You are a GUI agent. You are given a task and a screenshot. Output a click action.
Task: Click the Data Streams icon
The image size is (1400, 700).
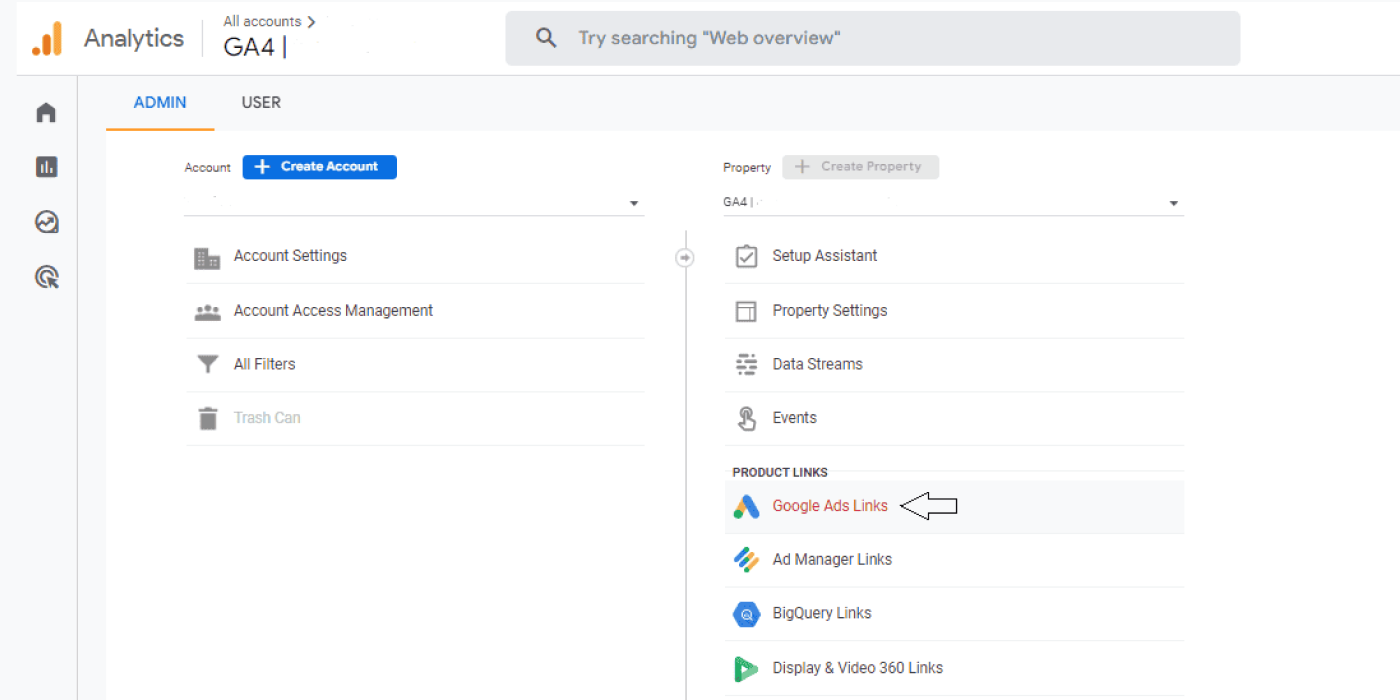click(x=746, y=365)
